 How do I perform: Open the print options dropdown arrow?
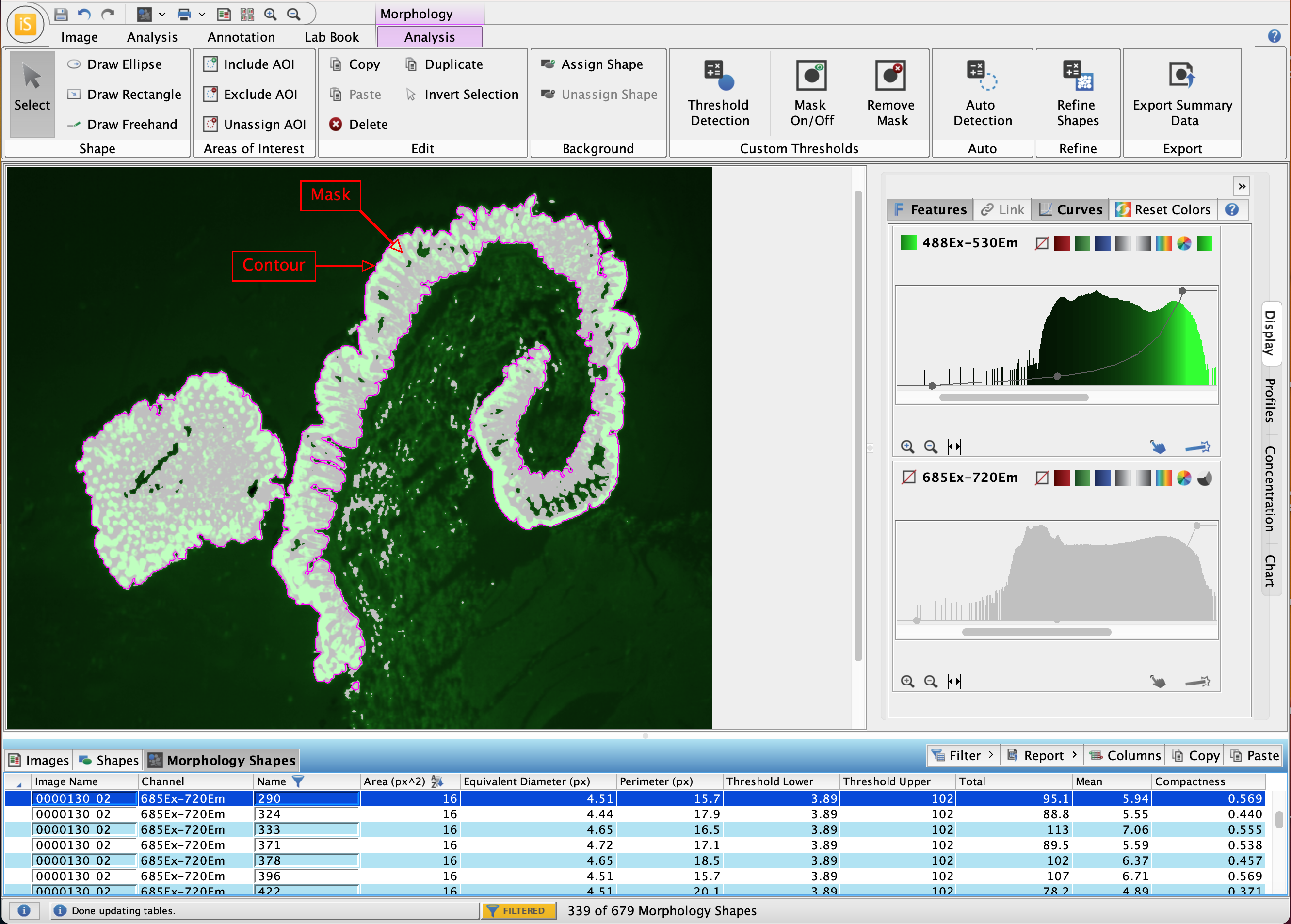coord(202,14)
